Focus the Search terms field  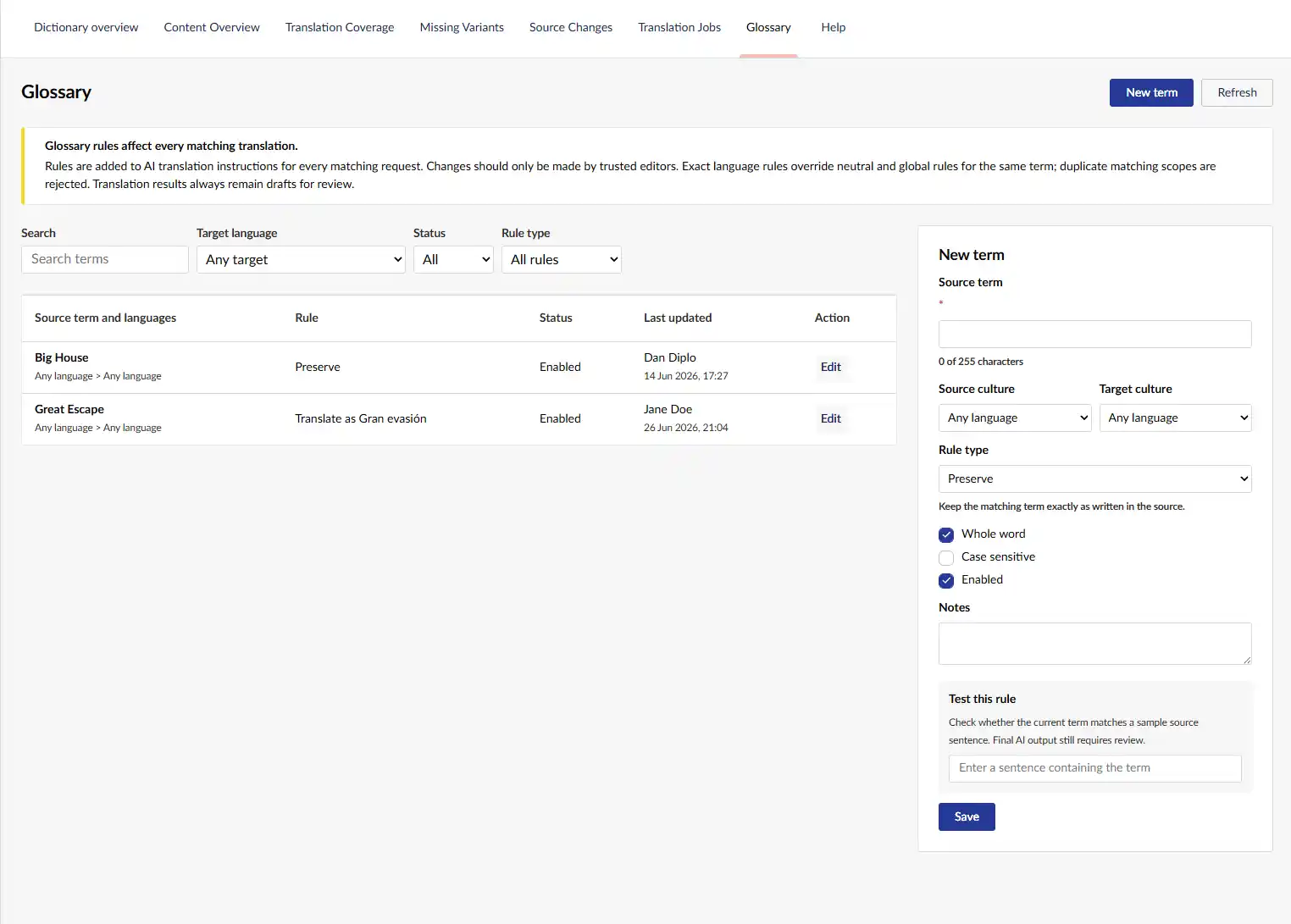(x=105, y=259)
